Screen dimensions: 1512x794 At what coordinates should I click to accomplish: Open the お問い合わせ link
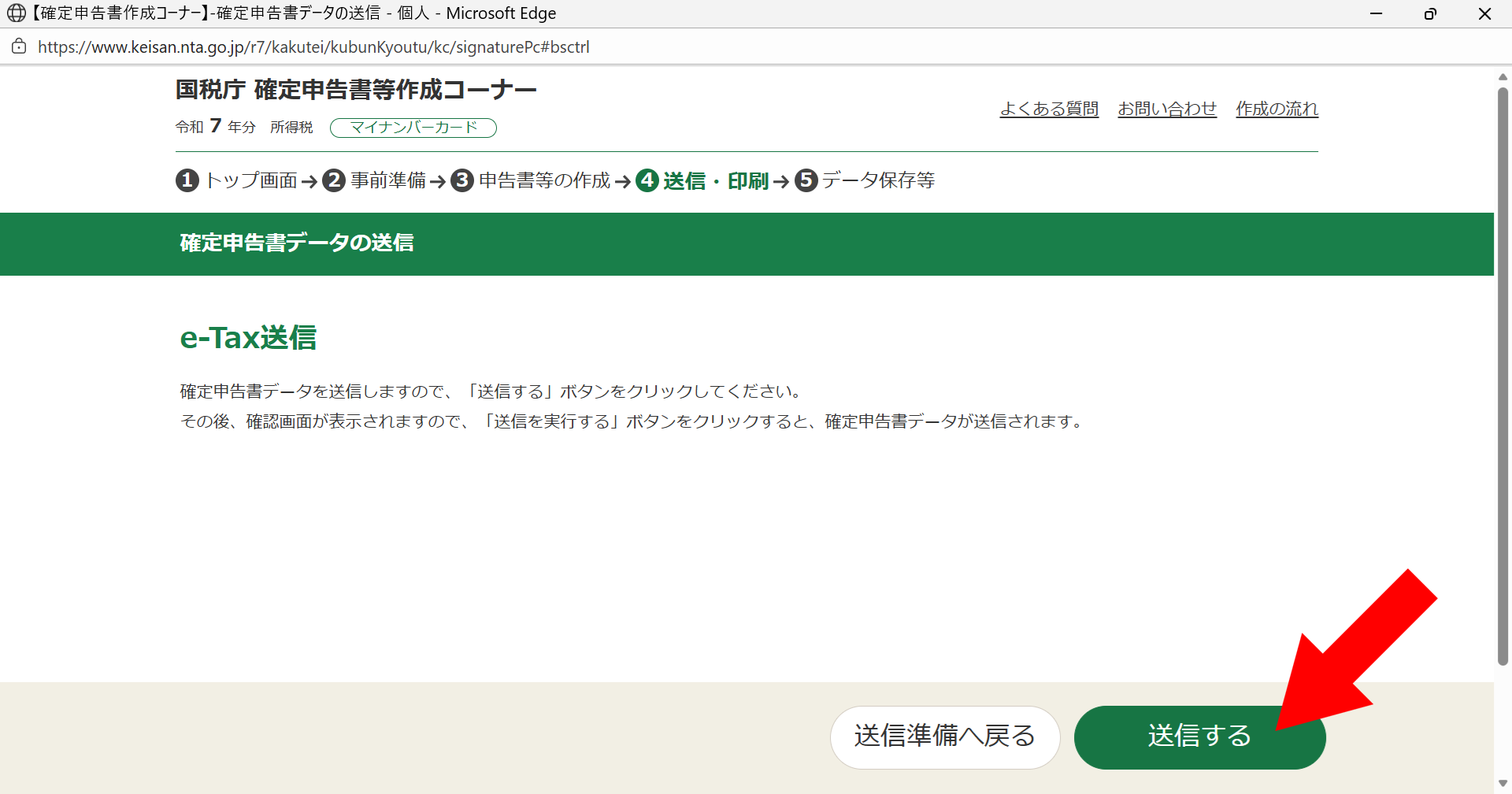click(1167, 109)
